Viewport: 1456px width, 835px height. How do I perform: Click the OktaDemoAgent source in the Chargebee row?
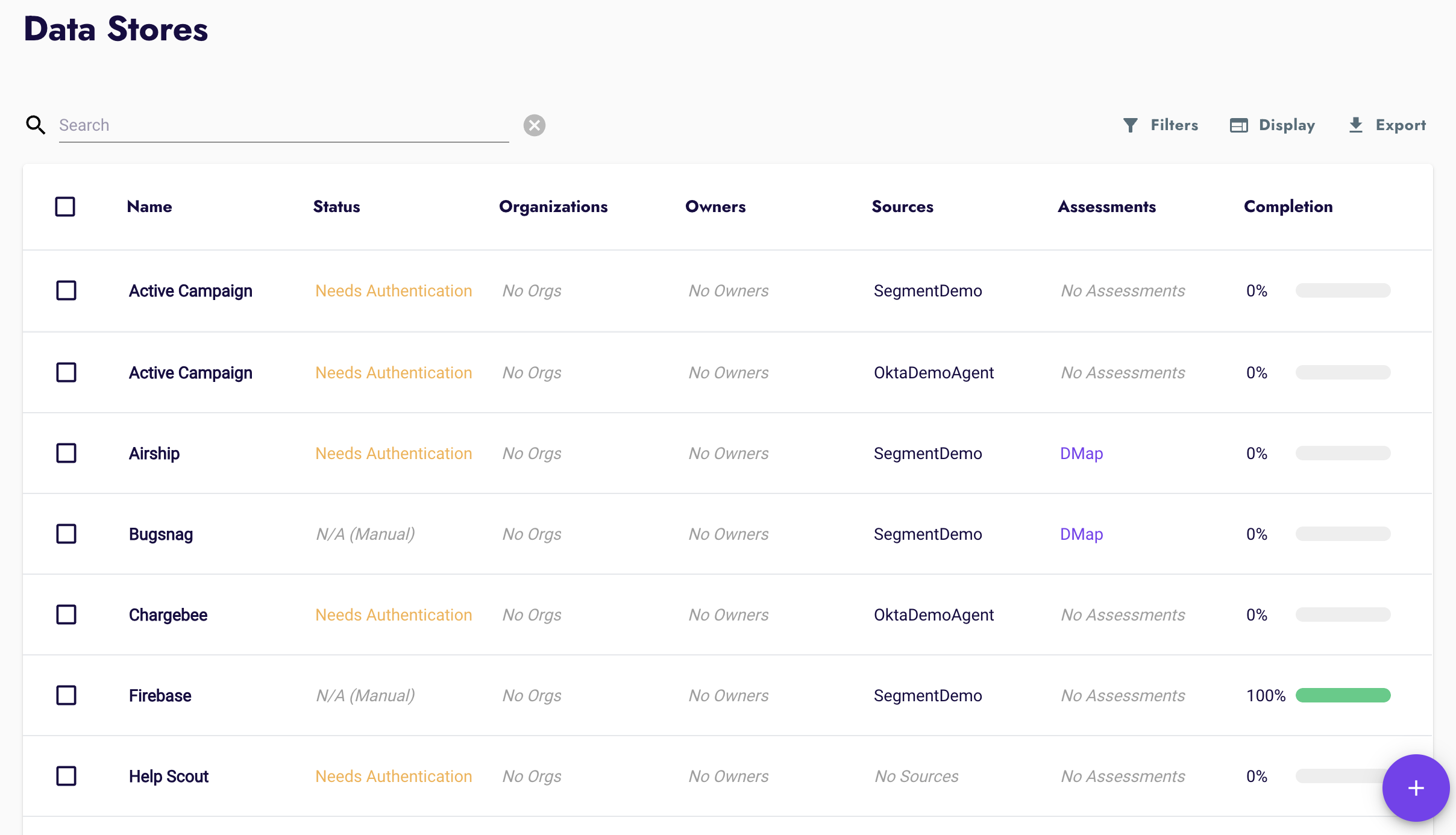934,615
